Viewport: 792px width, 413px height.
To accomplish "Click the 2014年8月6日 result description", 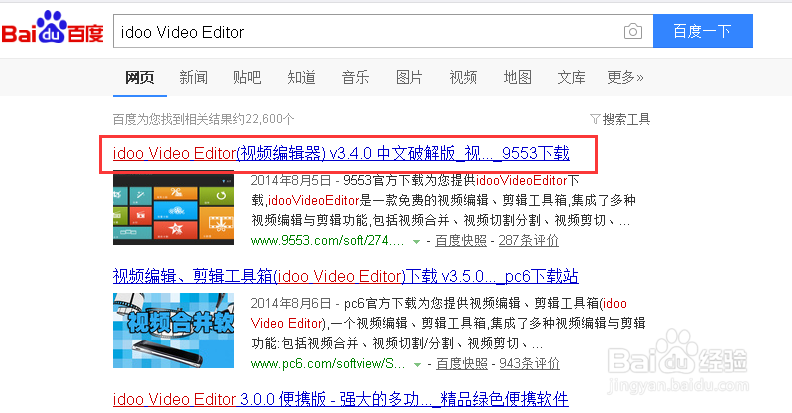I will point(448,323).
